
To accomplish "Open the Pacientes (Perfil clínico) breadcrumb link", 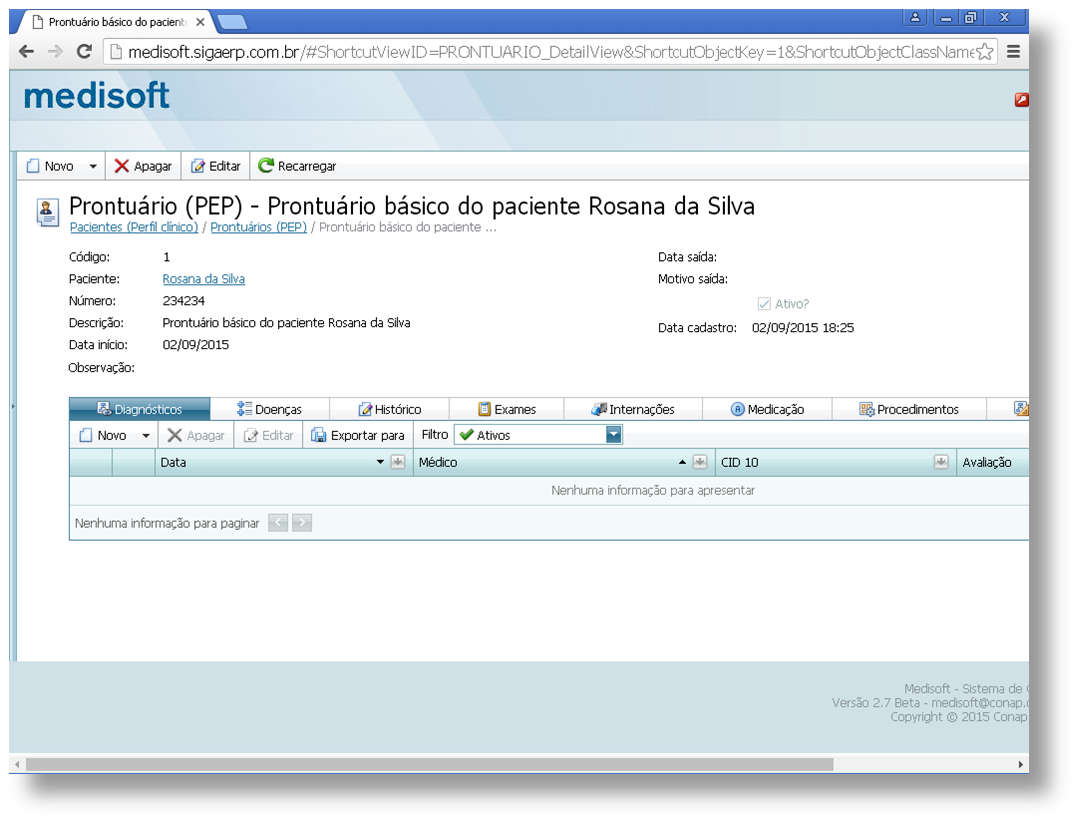I will (x=134, y=228).
